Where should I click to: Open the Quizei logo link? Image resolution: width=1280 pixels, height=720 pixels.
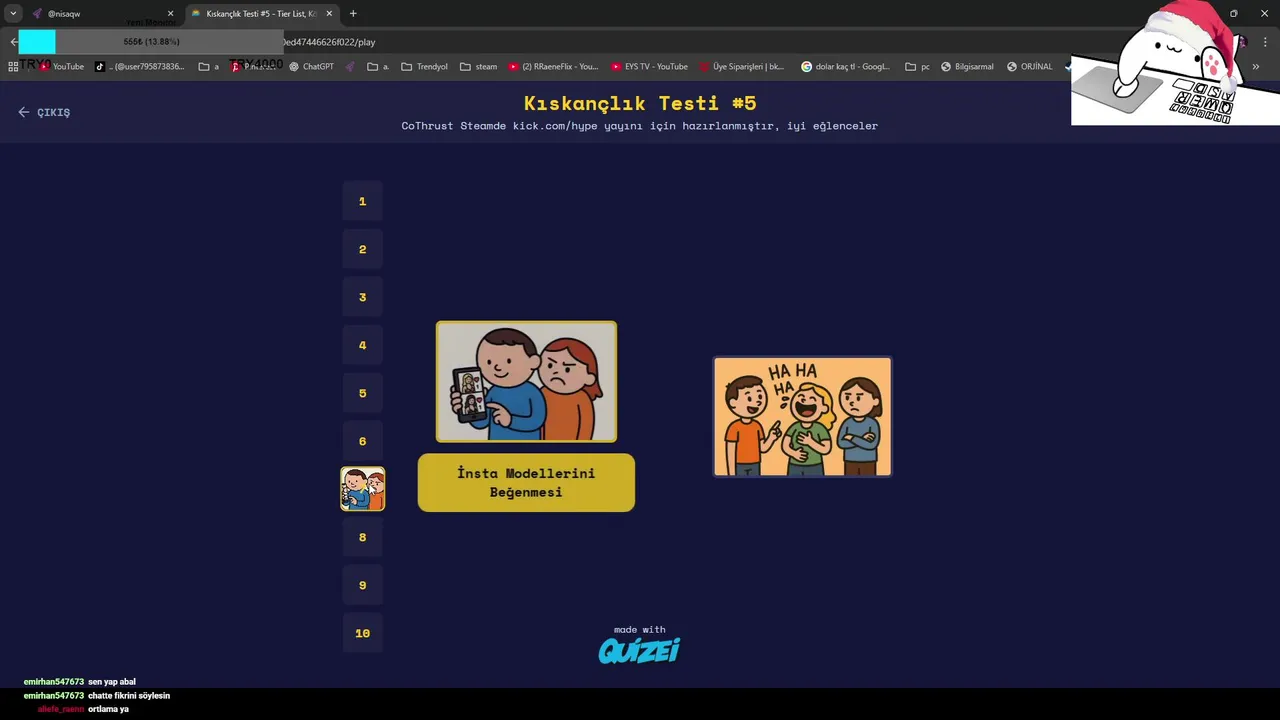[x=639, y=651]
